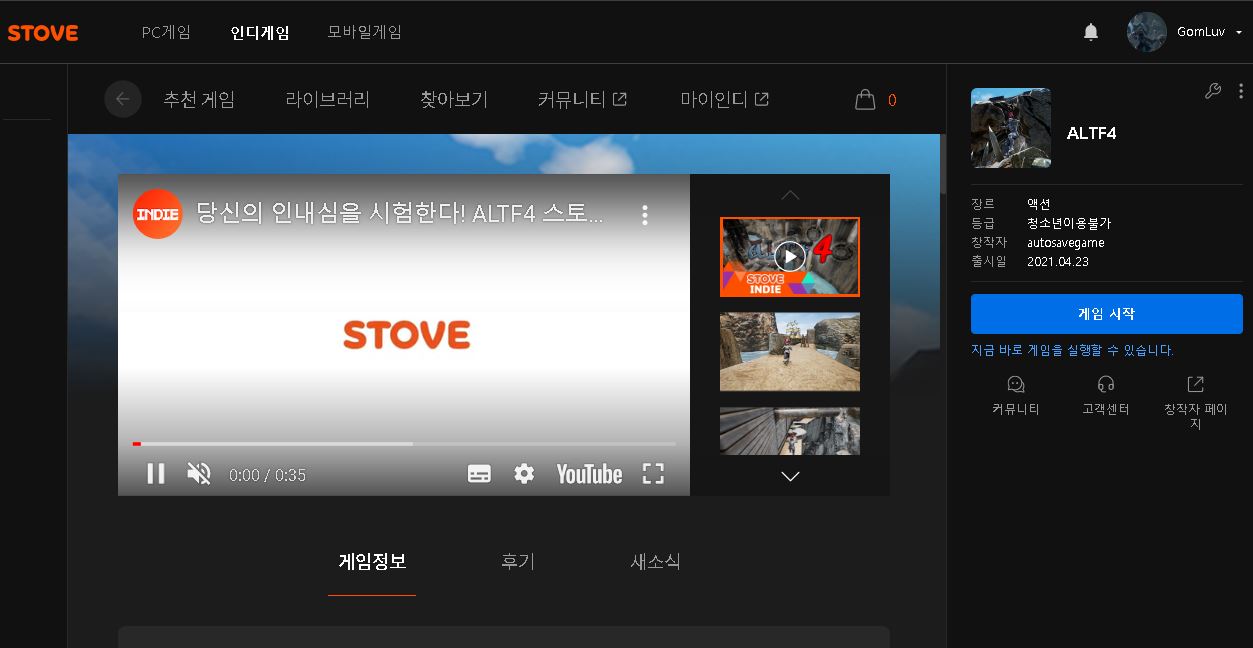Click the ALTF4 game title
Viewport: 1253px width, 648px height.
pyautogui.click(x=1092, y=133)
